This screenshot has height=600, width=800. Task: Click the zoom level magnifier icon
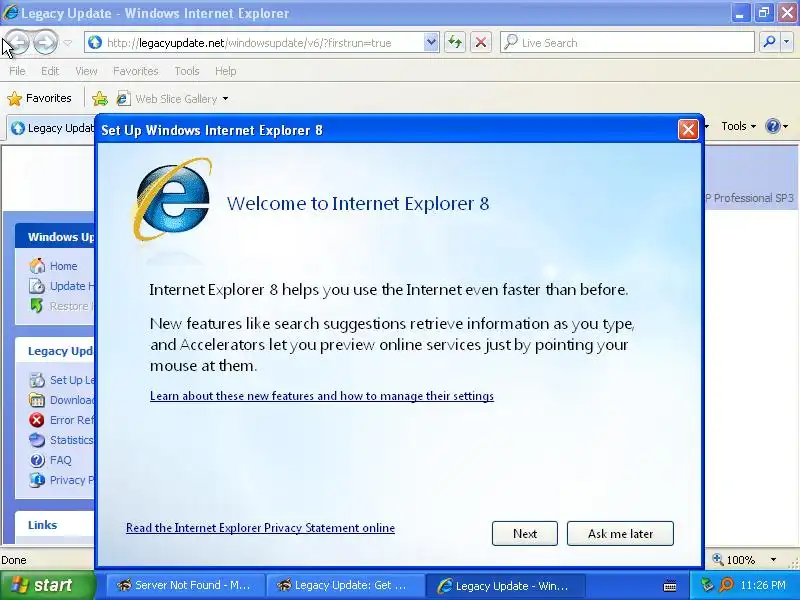(718, 559)
